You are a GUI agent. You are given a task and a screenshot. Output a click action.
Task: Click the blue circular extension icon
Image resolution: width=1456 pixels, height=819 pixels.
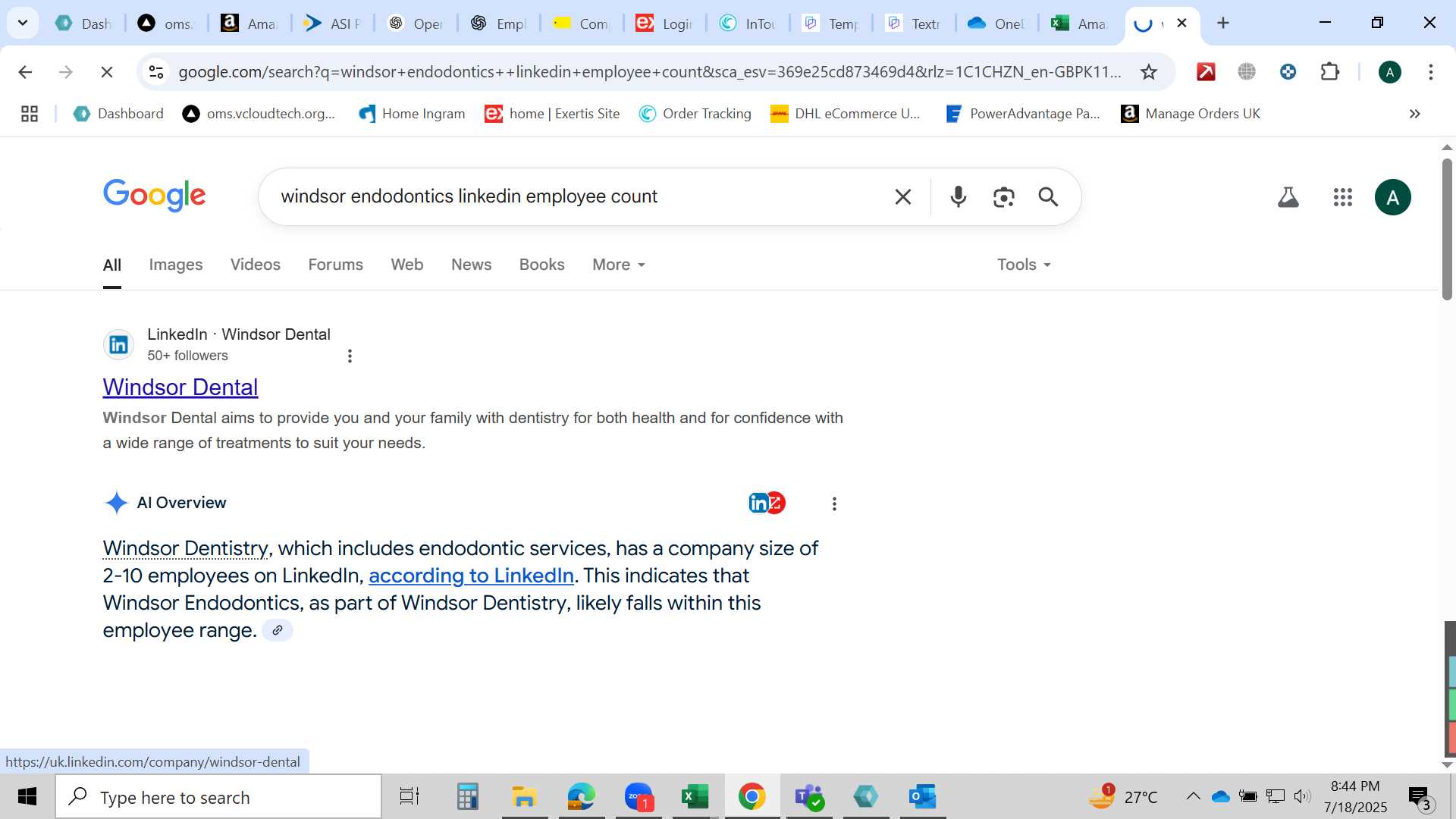pos(1288,72)
